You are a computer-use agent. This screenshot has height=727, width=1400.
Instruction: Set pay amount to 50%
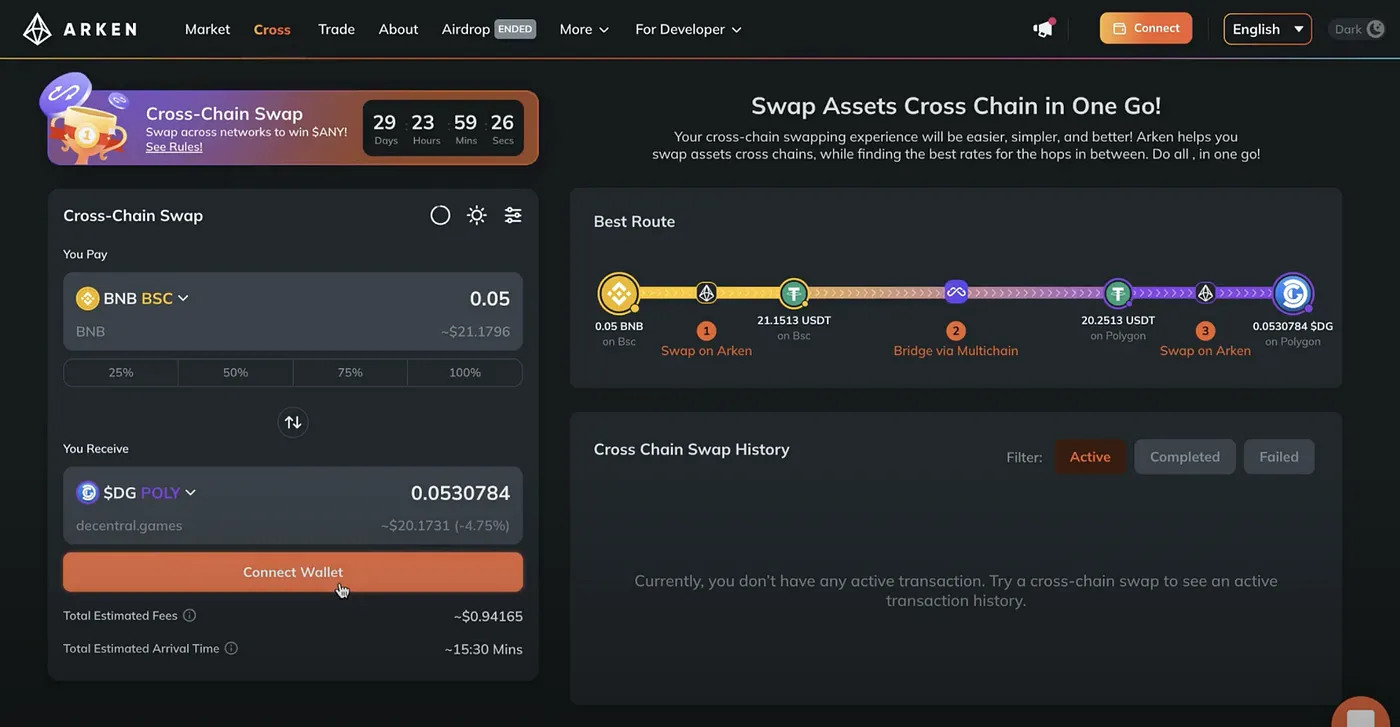click(236, 373)
